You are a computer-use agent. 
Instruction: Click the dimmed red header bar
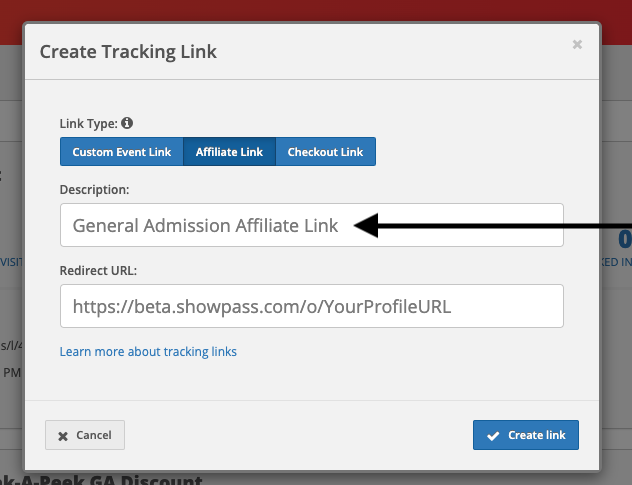point(316,10)
